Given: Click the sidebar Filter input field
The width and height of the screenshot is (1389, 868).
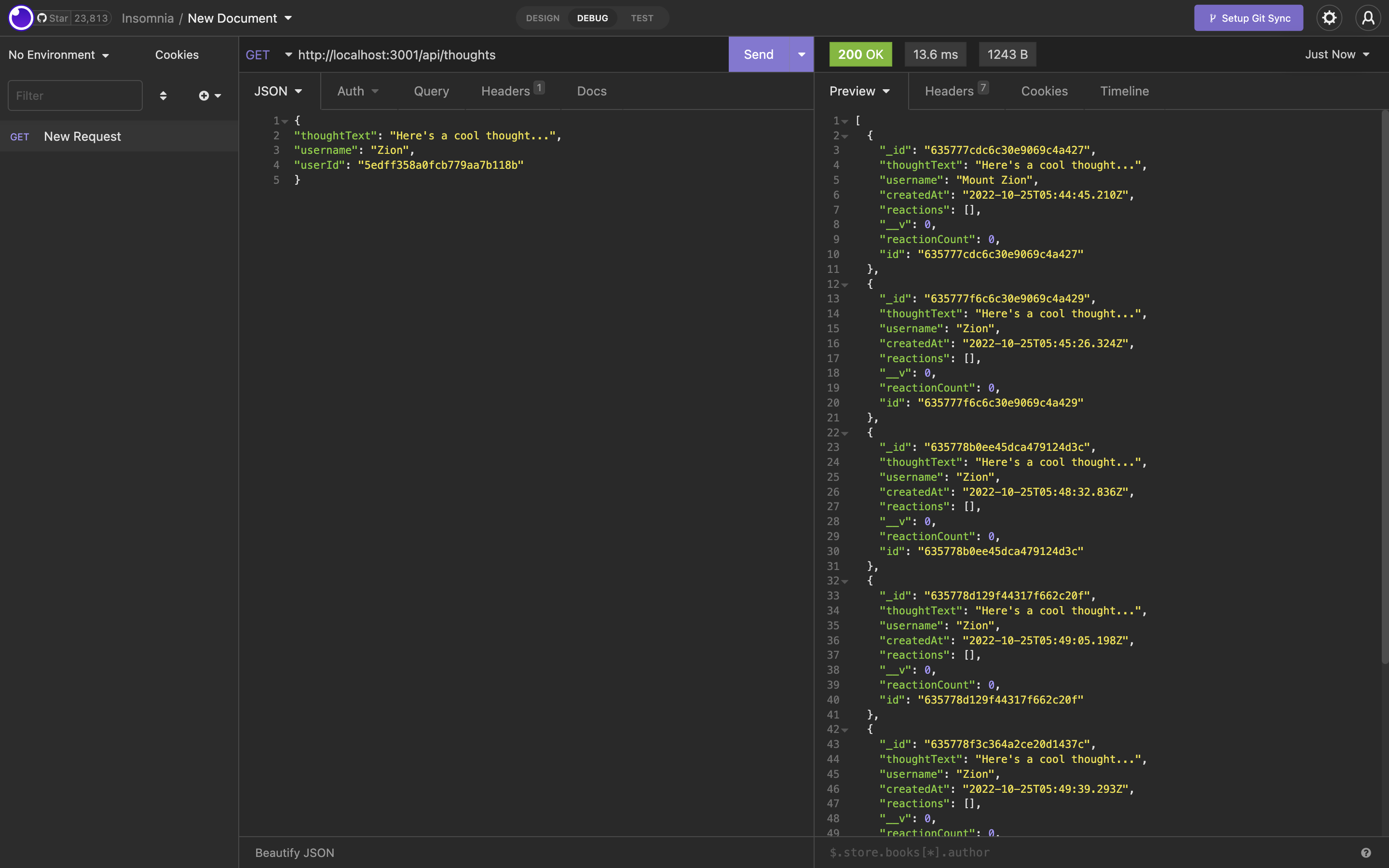Looking at the screenshot, I should coord(75,95).
